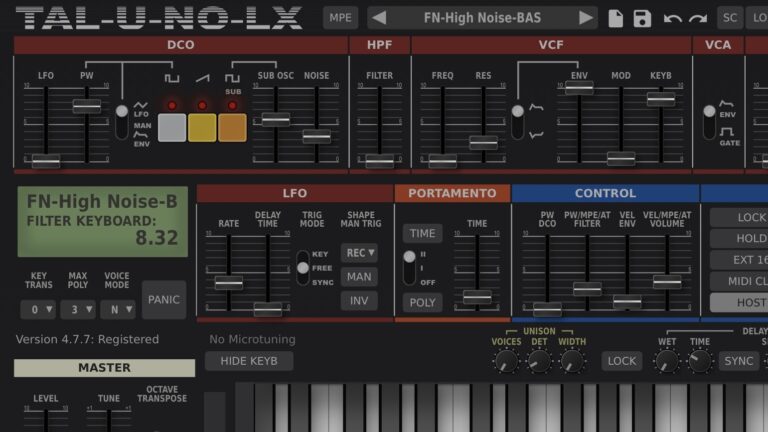The image size is (768, 432).
Task: Click portamento POLY button
Action: pyautogui.click(x=422, y=303)
